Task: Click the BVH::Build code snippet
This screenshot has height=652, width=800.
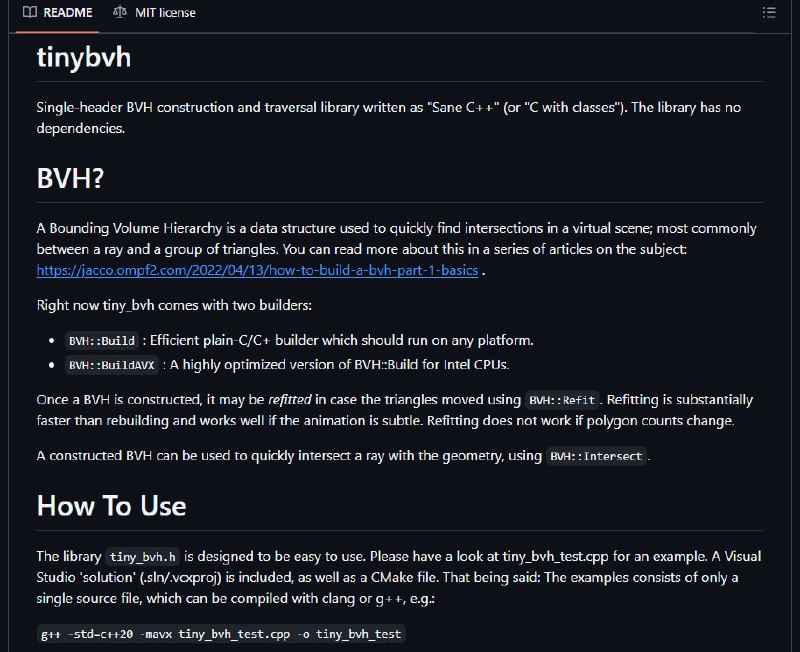Action: click(102, 341)
